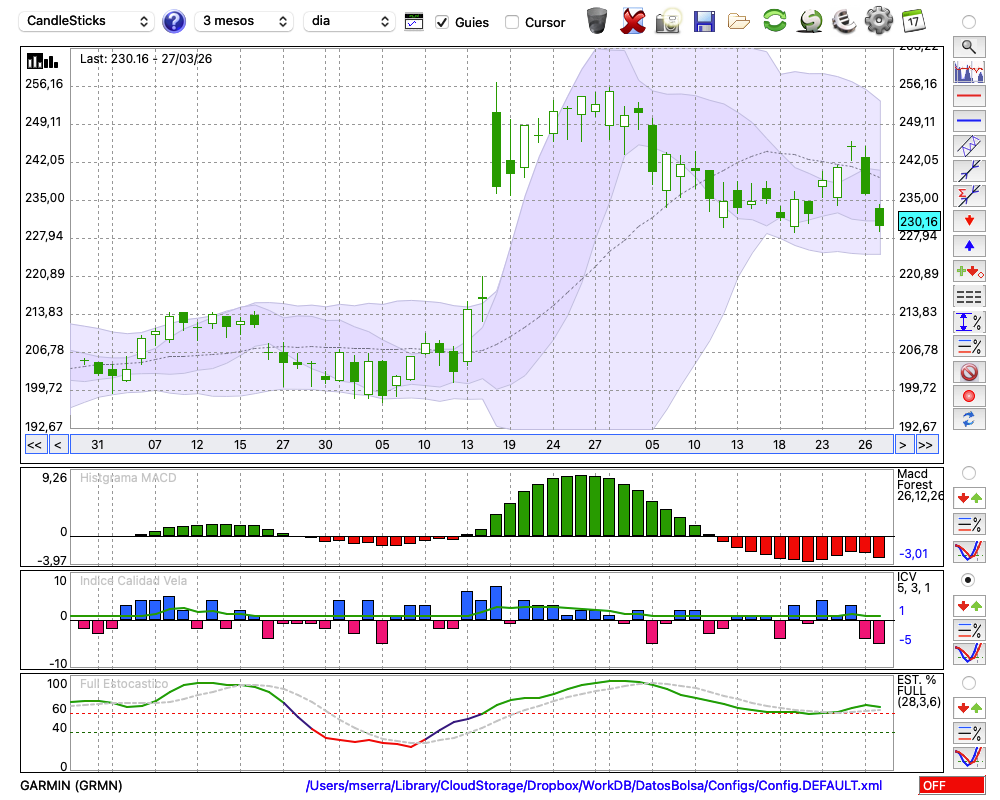The height and width of the screenshot is (800, 1000).
Task: Open settings with the gear icon
Action: 878,20
